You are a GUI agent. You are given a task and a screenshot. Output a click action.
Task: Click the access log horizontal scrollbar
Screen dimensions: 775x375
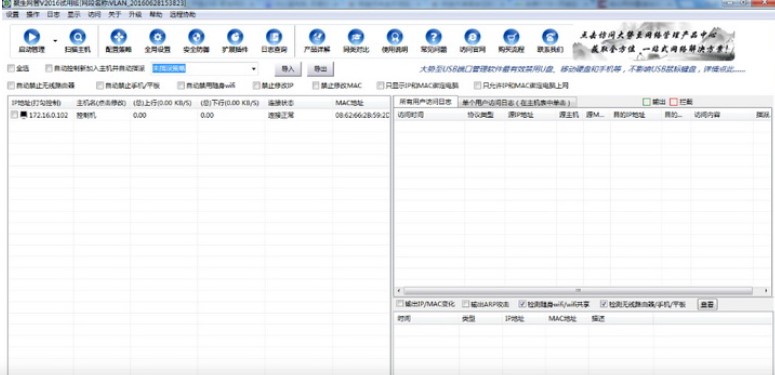coord(578,291)
